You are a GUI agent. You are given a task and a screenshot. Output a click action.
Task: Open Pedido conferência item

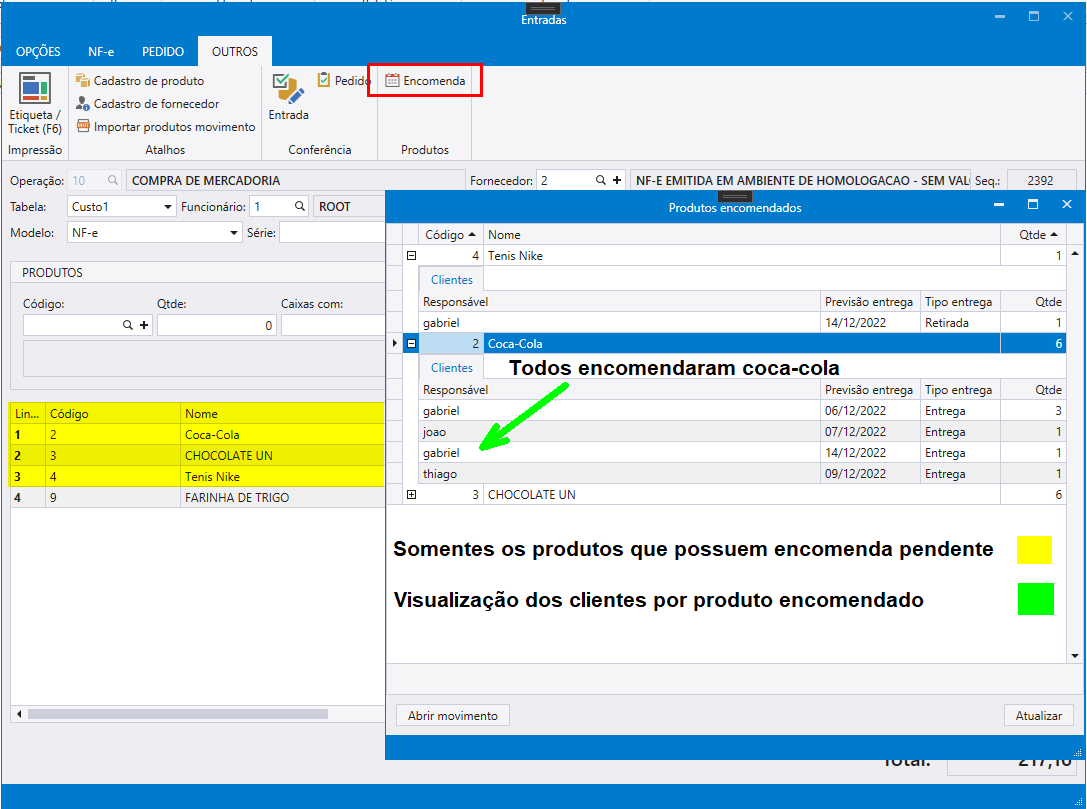[x=343, y=80]
